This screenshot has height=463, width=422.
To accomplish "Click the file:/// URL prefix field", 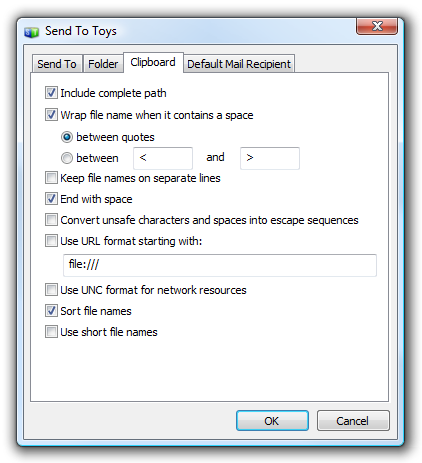I will [x=220, y=265].
